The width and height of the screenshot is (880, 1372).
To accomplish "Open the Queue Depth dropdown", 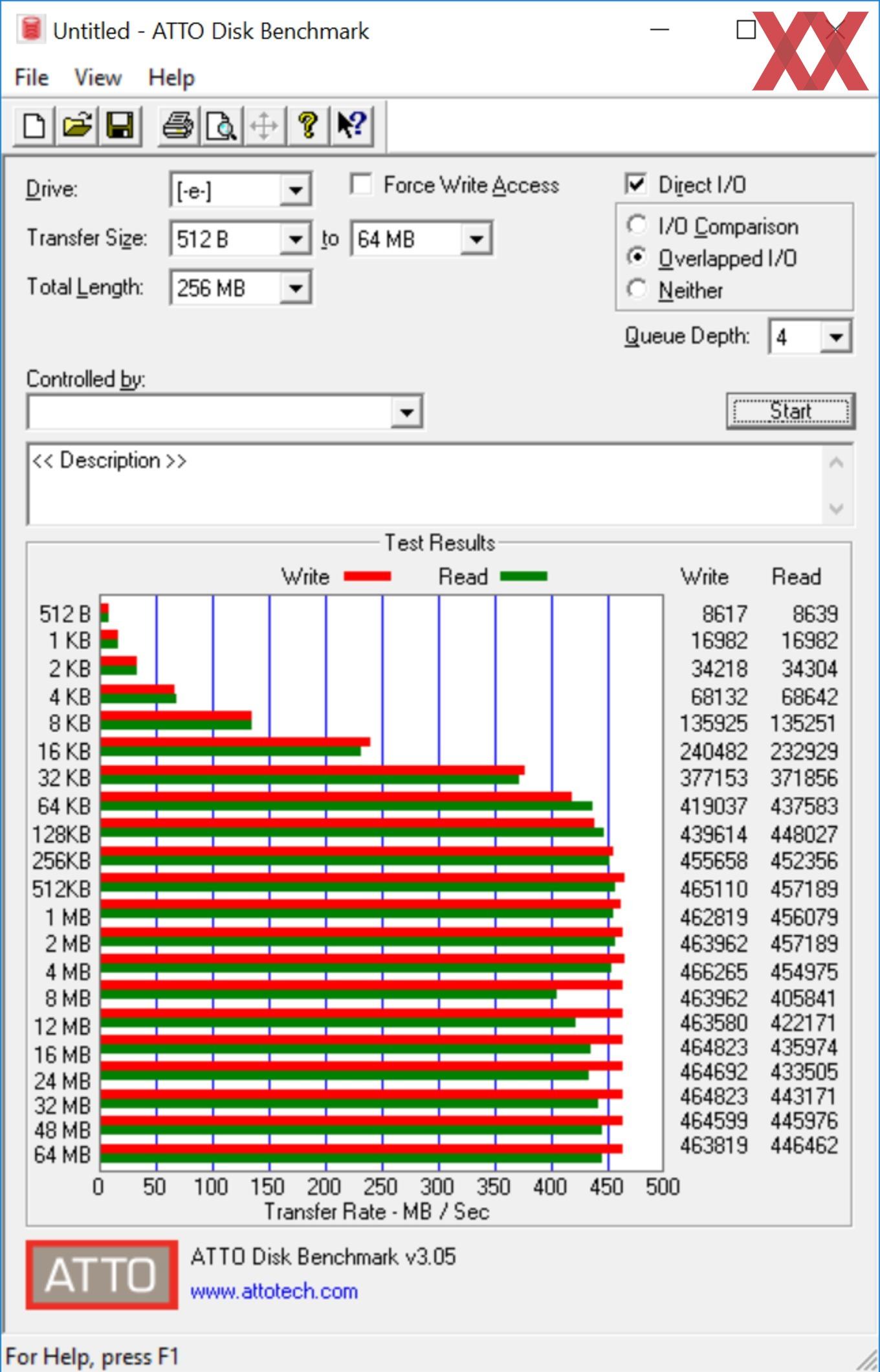I will click(836, 336).
